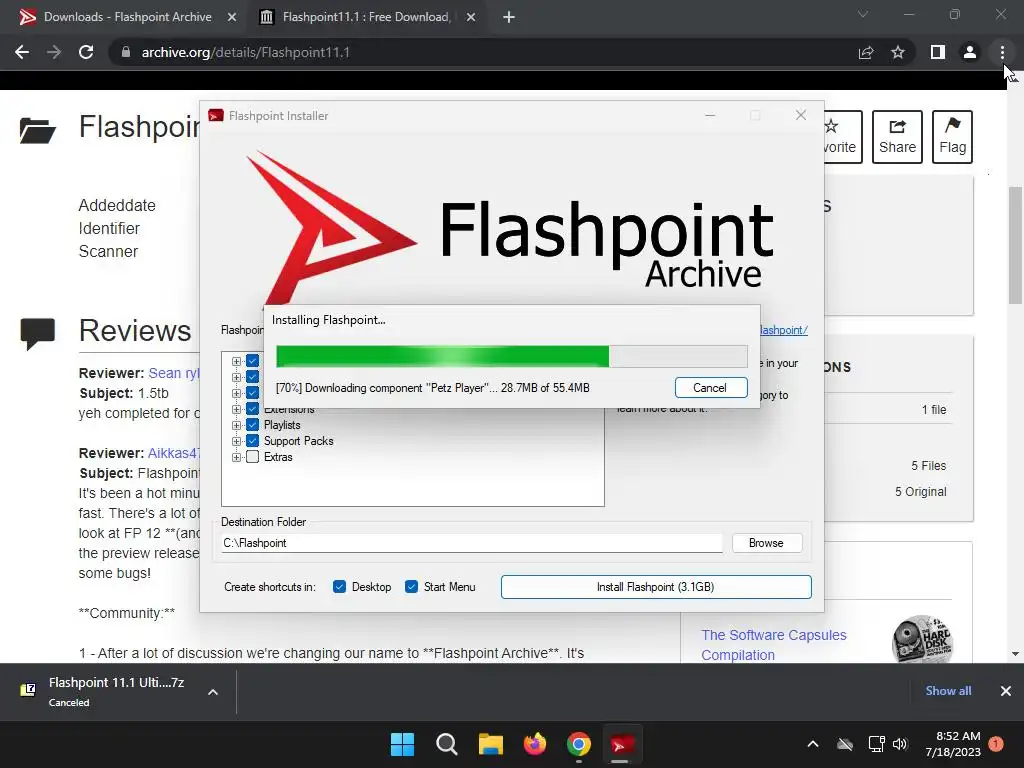Click the Destination Folder path field
The height and width of the screenshot is (768, 1024).
[472, 543]
